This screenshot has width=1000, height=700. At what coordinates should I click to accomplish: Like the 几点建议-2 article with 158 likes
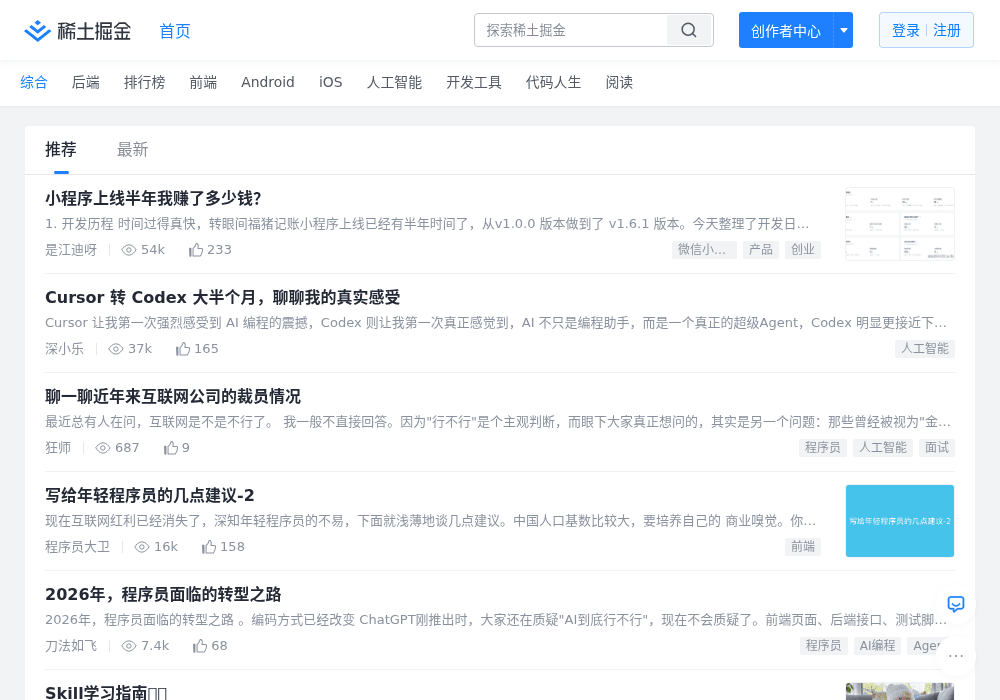pos(209,547)
